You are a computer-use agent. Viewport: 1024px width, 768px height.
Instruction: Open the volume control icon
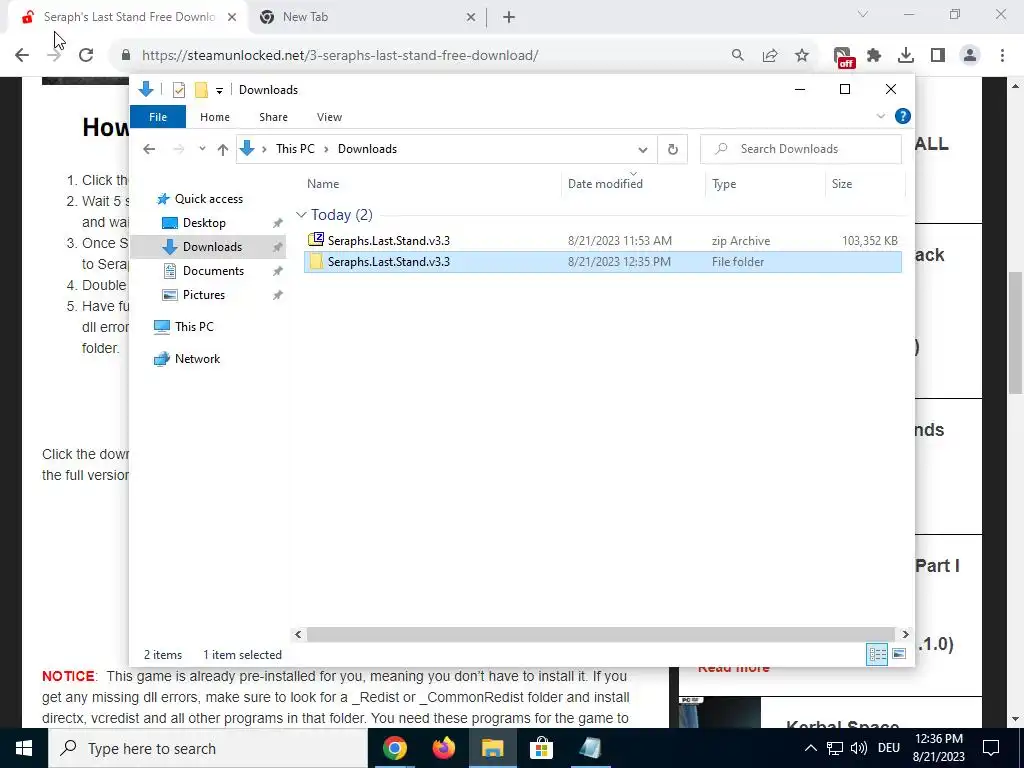click(859, 748)
